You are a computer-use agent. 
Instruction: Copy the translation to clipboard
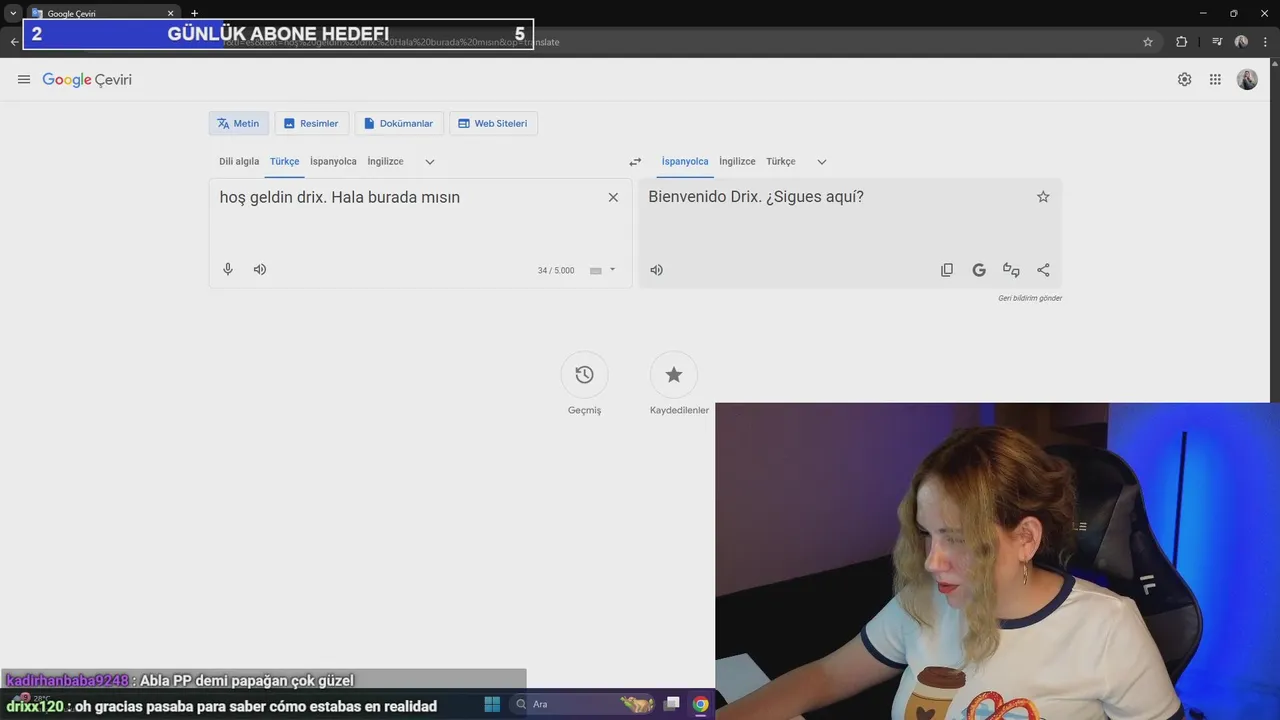tap(947, 270)
